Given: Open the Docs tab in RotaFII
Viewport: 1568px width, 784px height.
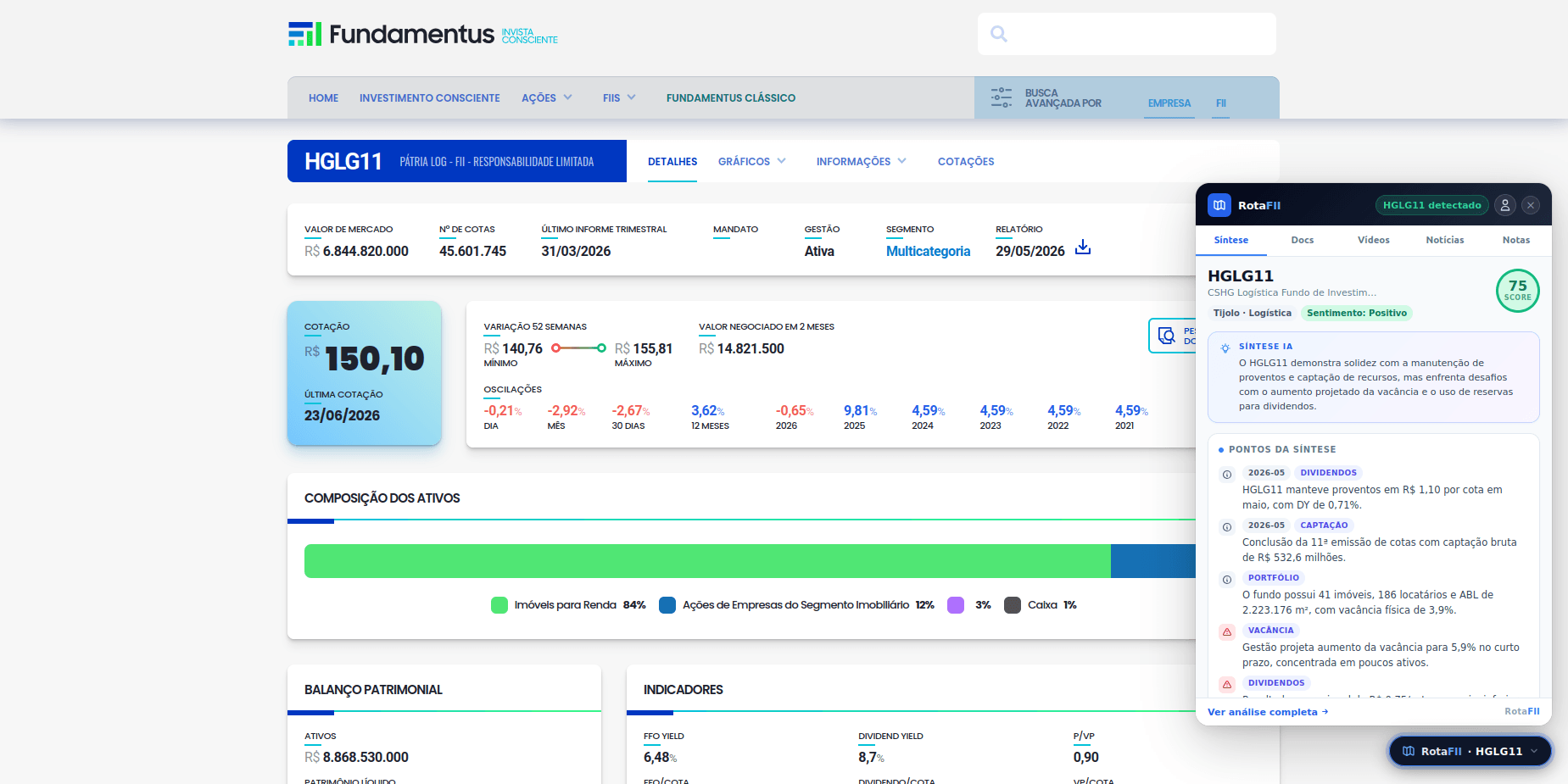Looking at the screenshot, I should [x=1303, y=240].
